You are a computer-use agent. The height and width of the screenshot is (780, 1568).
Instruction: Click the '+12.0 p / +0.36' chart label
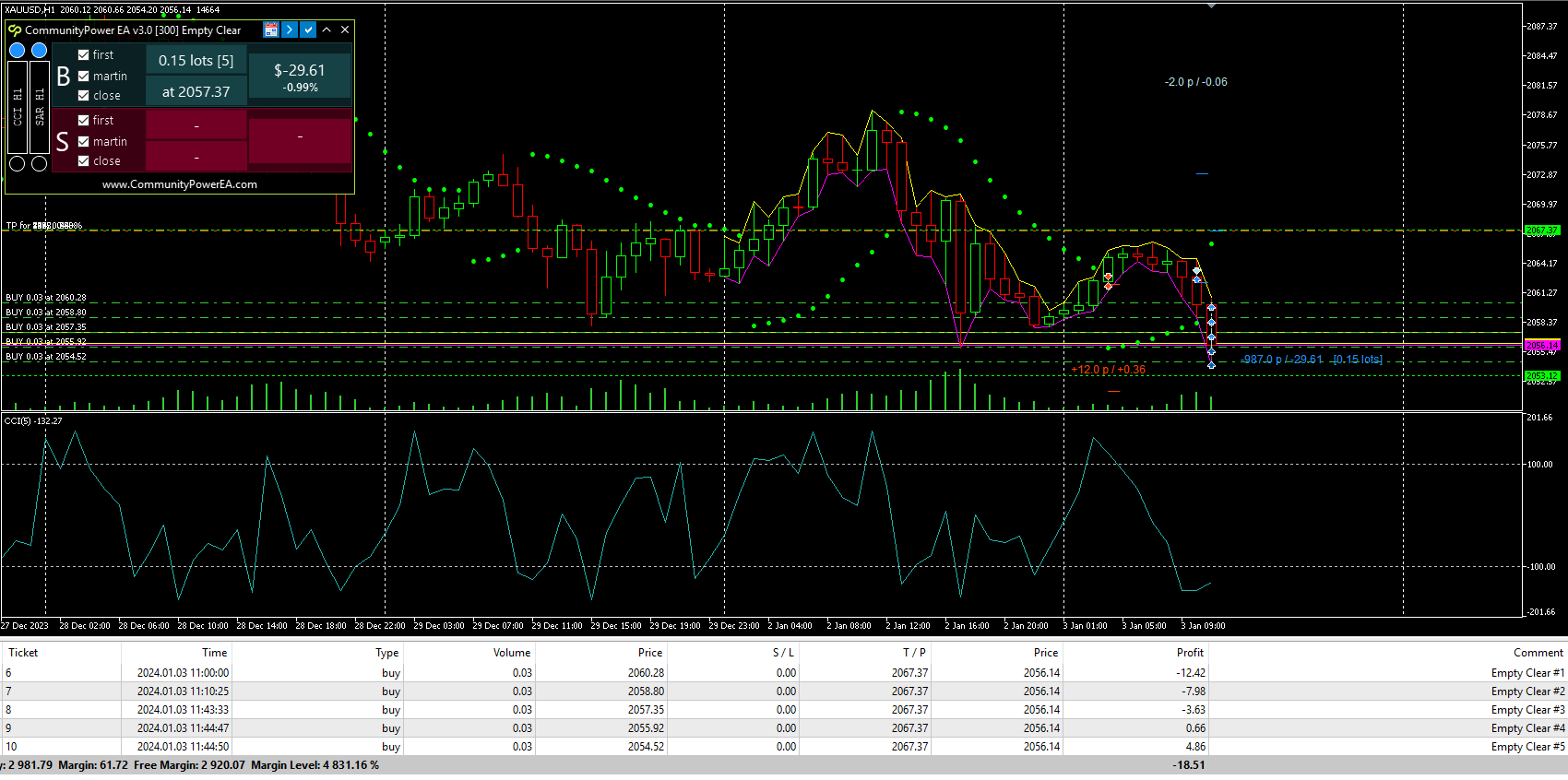point(1108,370)
